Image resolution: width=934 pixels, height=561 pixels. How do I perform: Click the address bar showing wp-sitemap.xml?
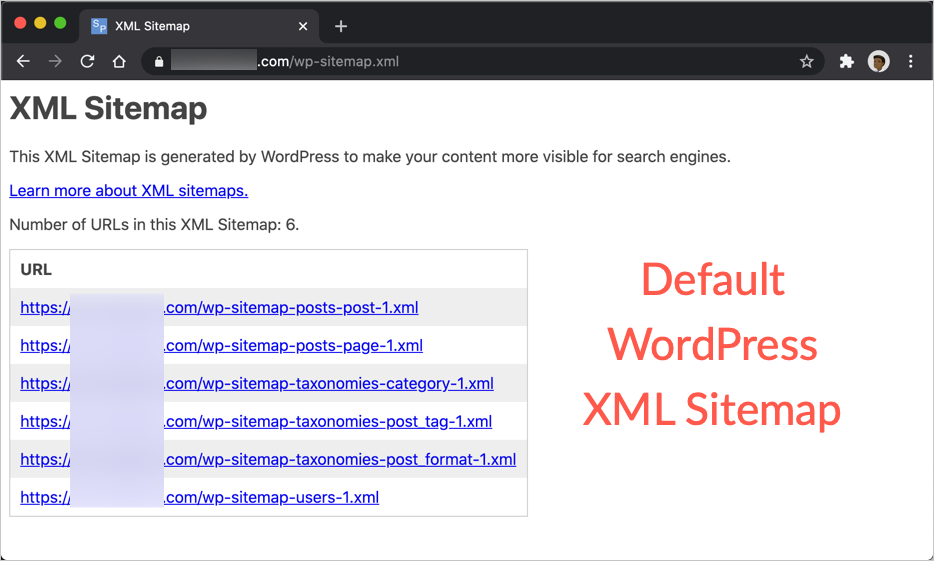tap(482, 61)
